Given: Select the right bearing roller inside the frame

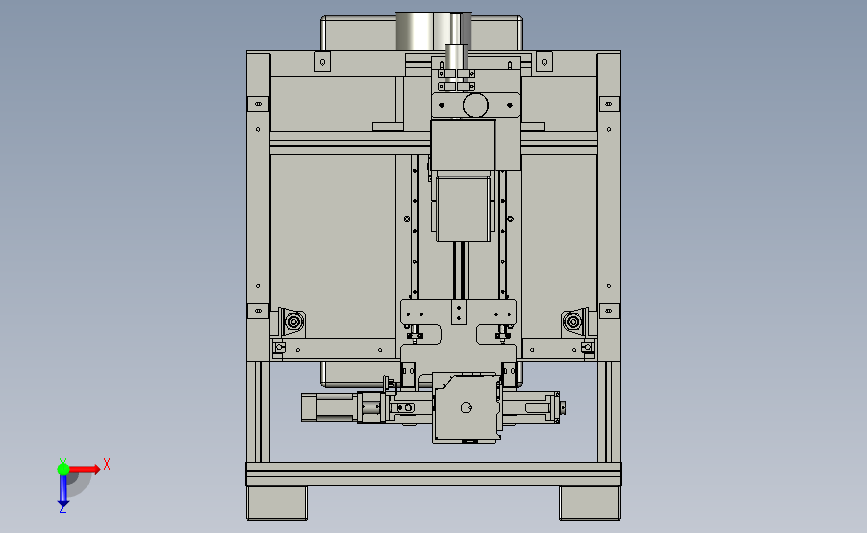Looking at the screenshot, I should 573,321.
